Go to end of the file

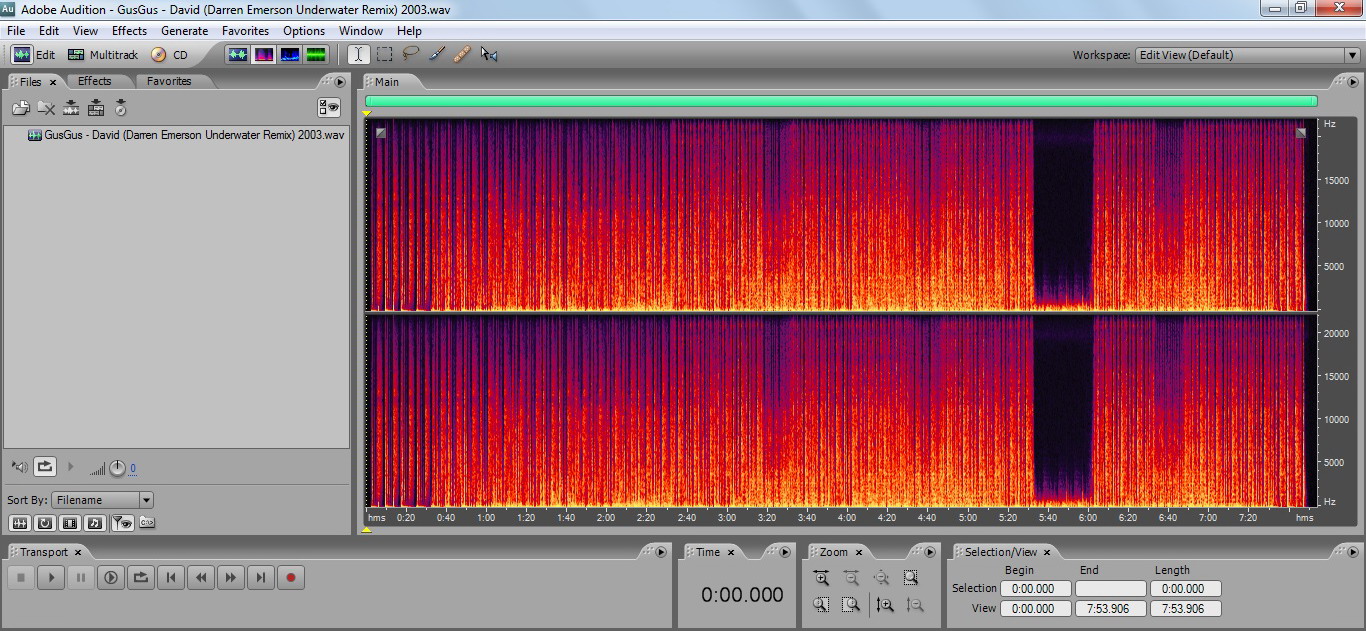point(261,577)
